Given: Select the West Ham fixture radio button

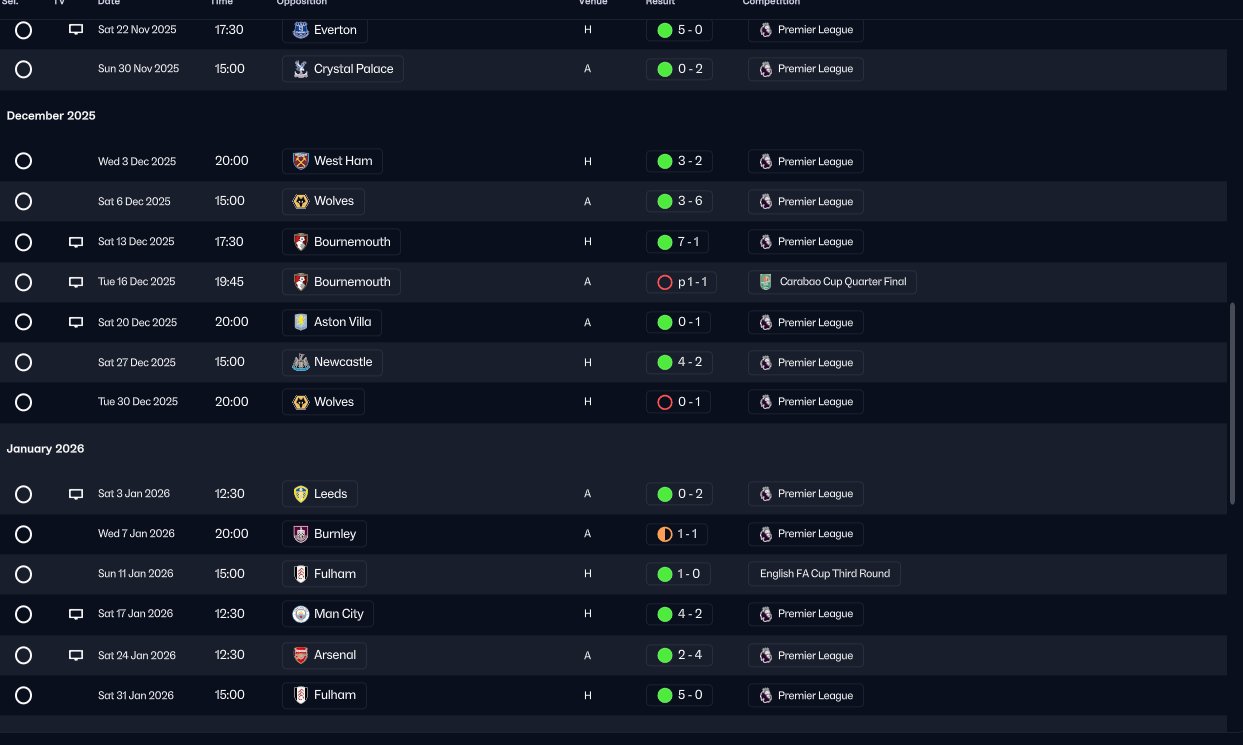Looking at the screenshot, I should (x=24, y=161).
